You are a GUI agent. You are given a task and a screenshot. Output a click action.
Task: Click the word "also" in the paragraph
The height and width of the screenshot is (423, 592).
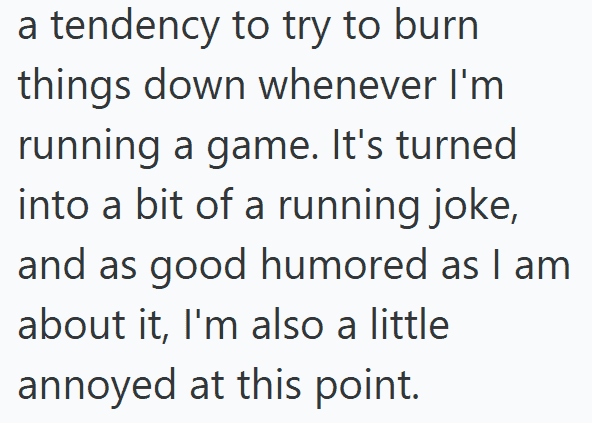[287, 324]
